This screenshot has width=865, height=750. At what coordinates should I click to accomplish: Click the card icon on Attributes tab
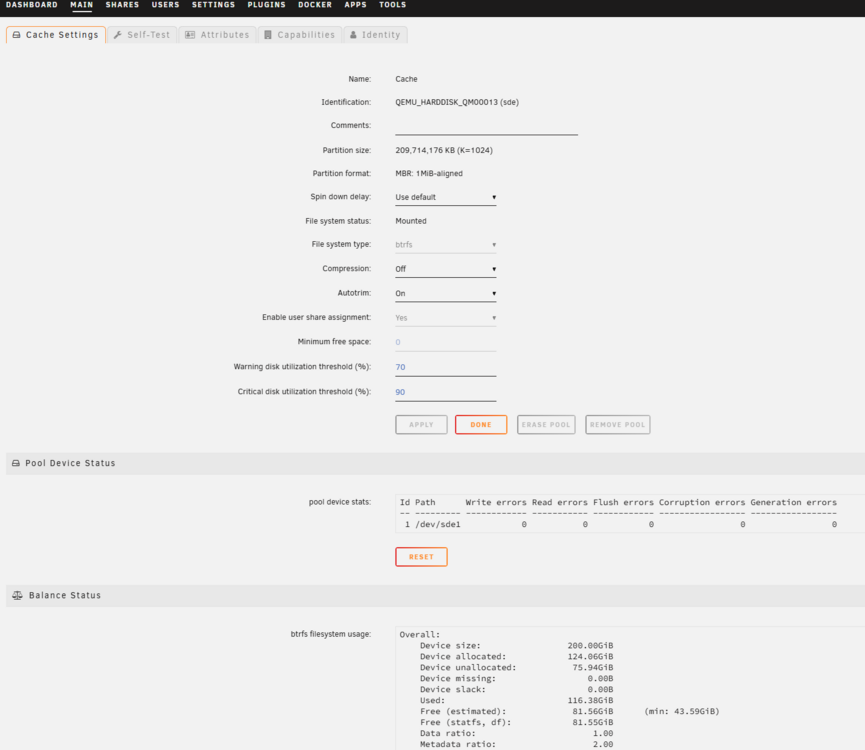pyautogui.click(x=190, y=35)
